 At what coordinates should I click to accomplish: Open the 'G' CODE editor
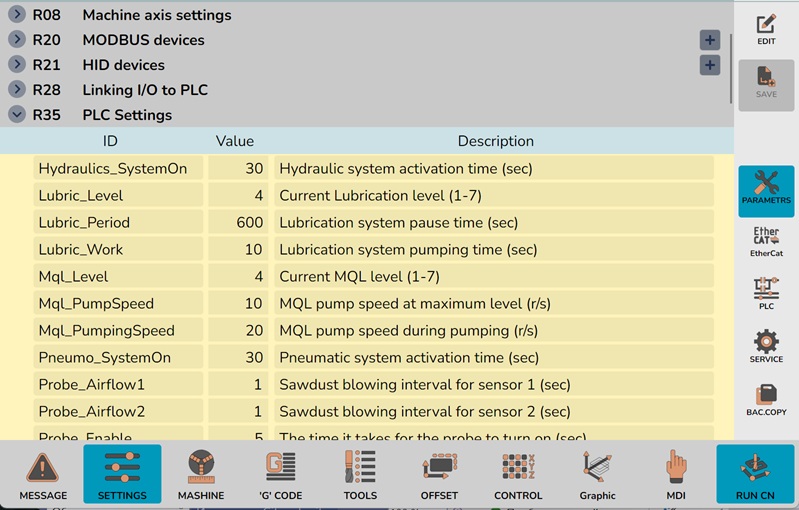280,474
